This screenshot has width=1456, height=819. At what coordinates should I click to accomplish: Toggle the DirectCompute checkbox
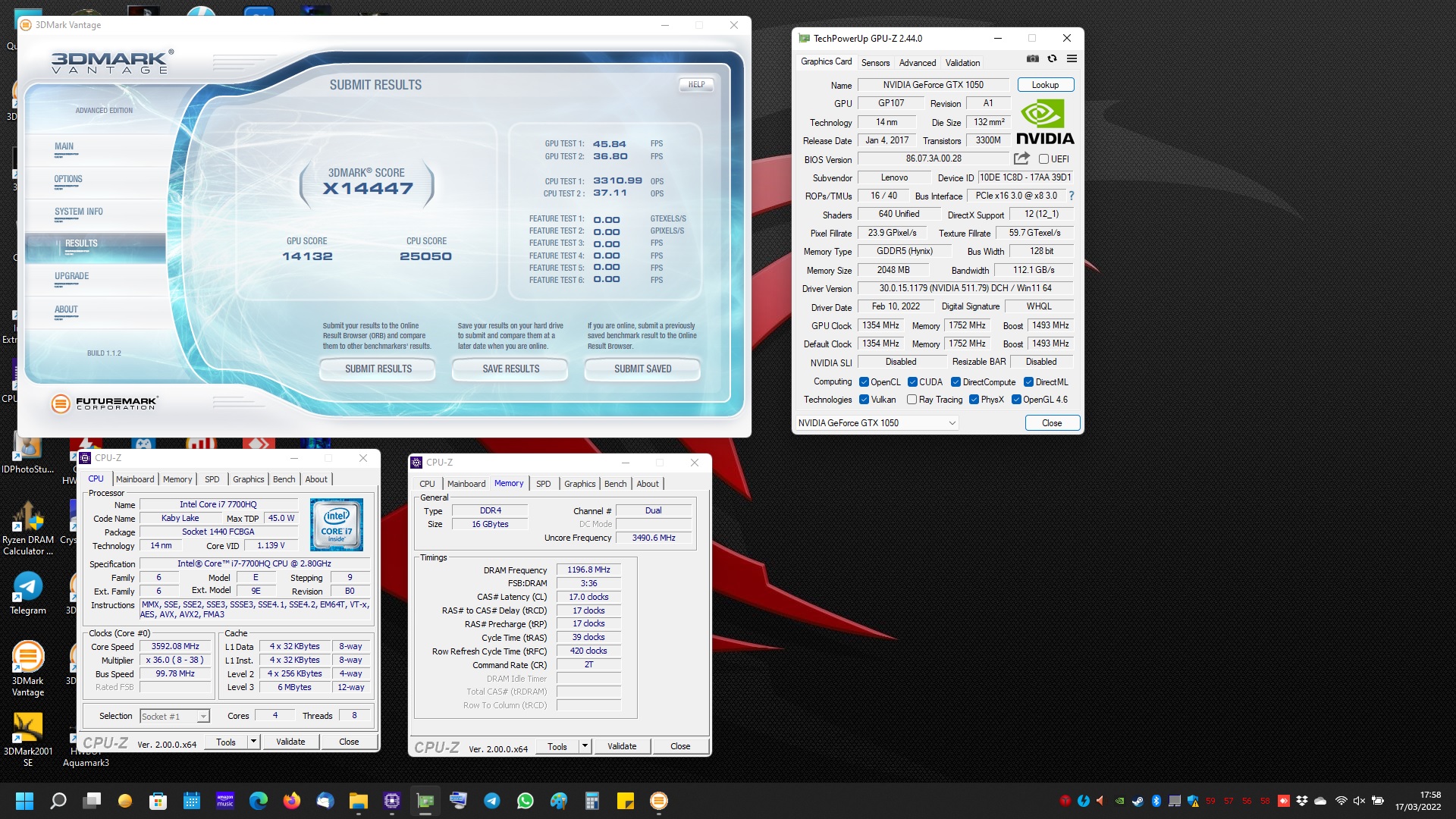click(955, 382)
